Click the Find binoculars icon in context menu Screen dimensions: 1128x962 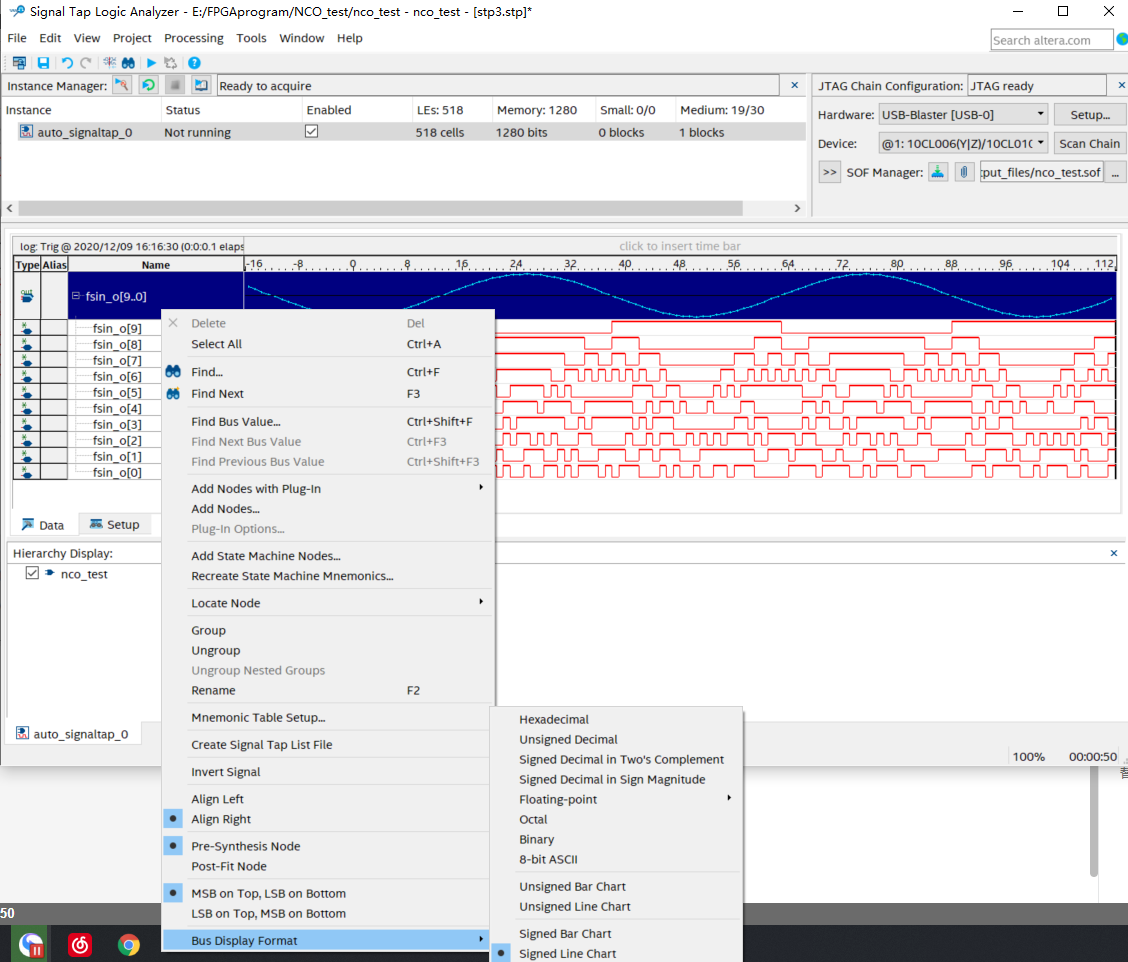pos(173,371)
